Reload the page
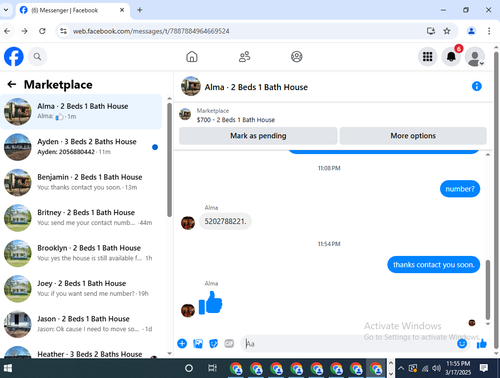 coord(42,31)
